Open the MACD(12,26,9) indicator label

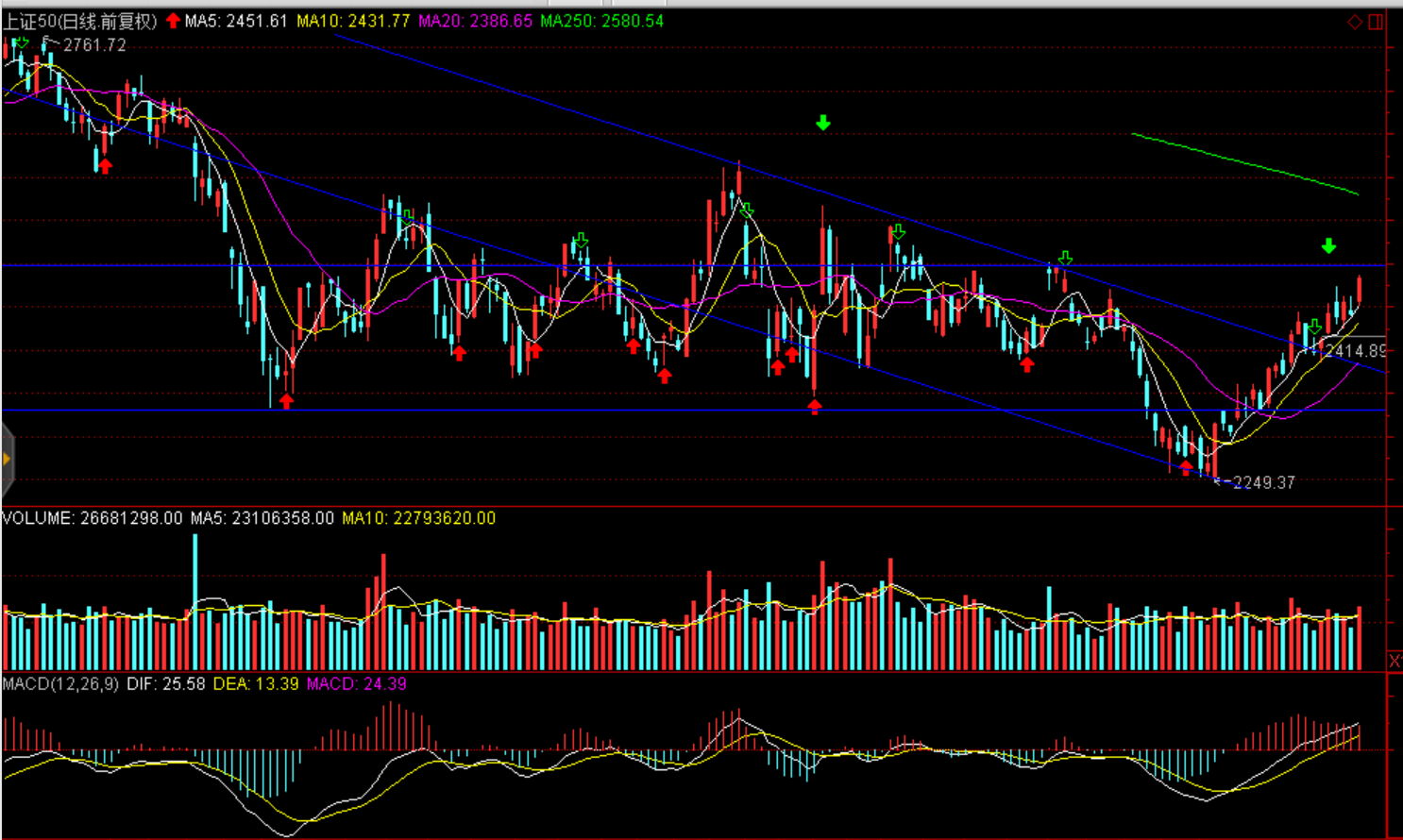coord(60,683)
